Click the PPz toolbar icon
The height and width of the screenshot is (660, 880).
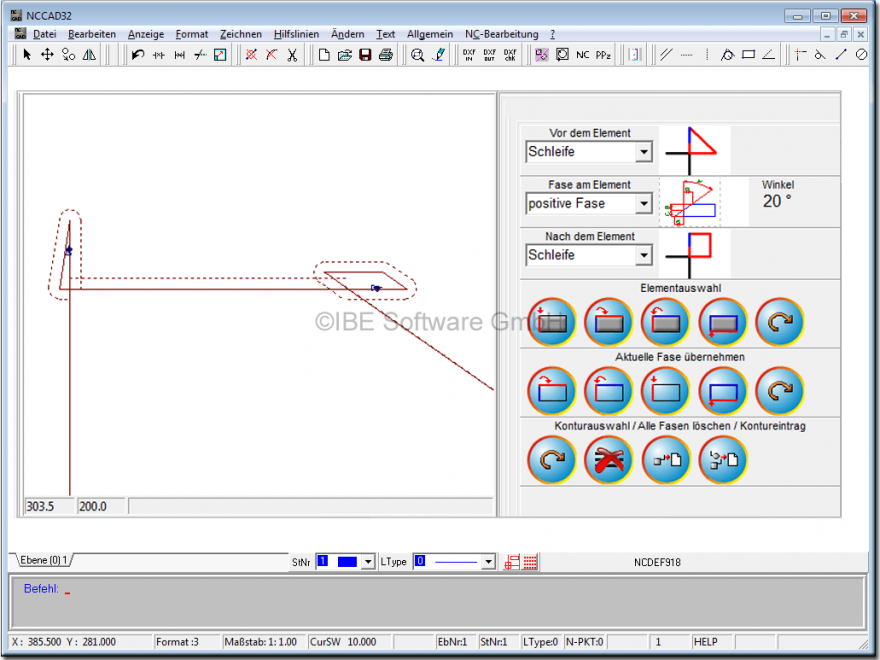[603, 55]
